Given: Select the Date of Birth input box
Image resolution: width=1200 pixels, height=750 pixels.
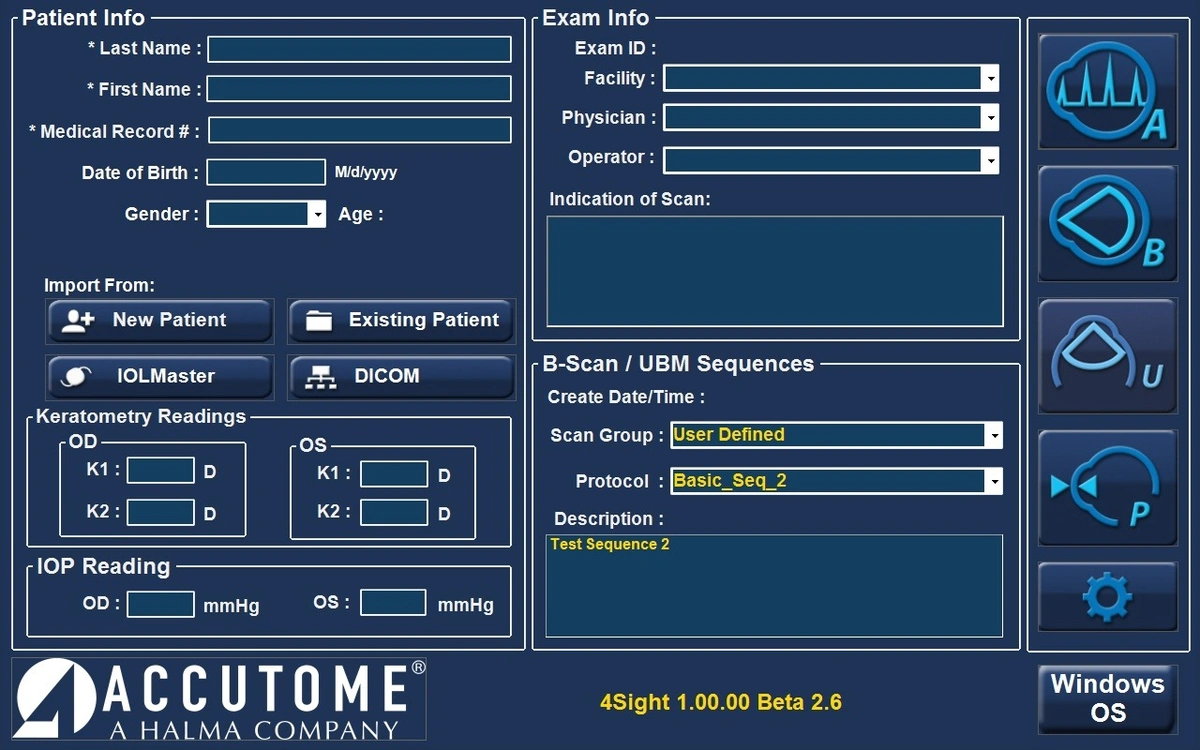Looking at the screenshot, I should click(266, 172).
